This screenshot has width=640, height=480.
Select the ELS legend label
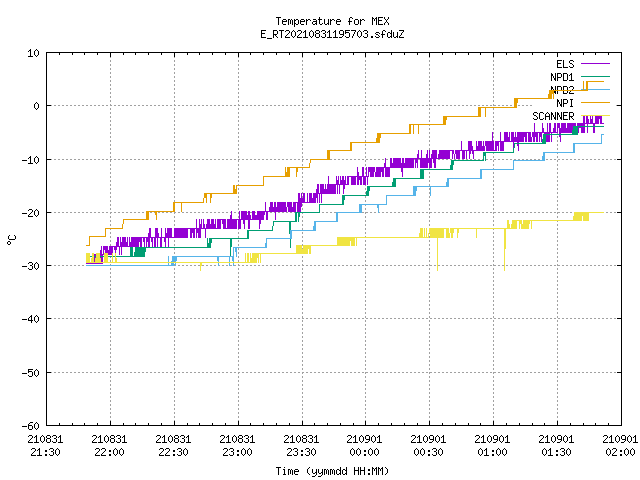coord(565,64)
